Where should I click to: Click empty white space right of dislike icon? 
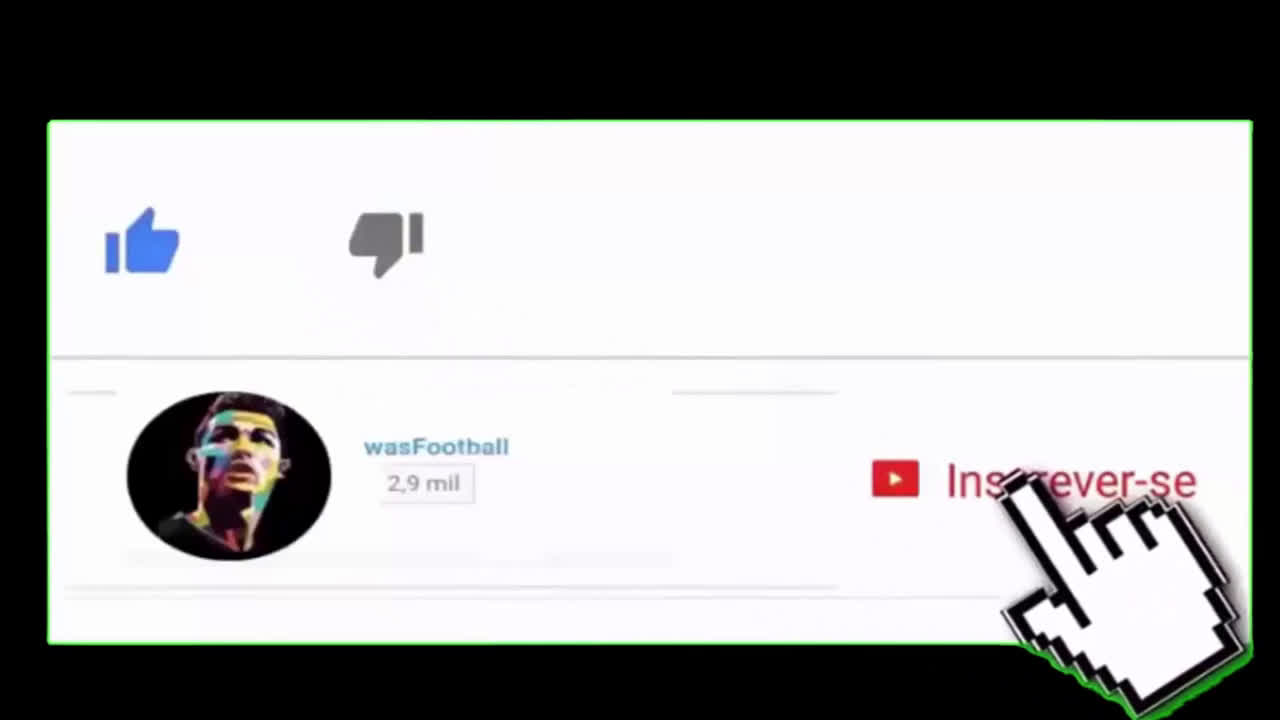point(800,244)
